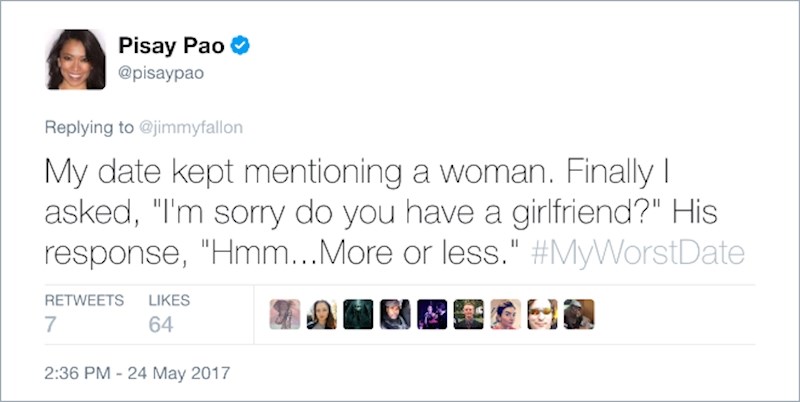Open the yellow sunglasses liker avatar

point(542,314)
